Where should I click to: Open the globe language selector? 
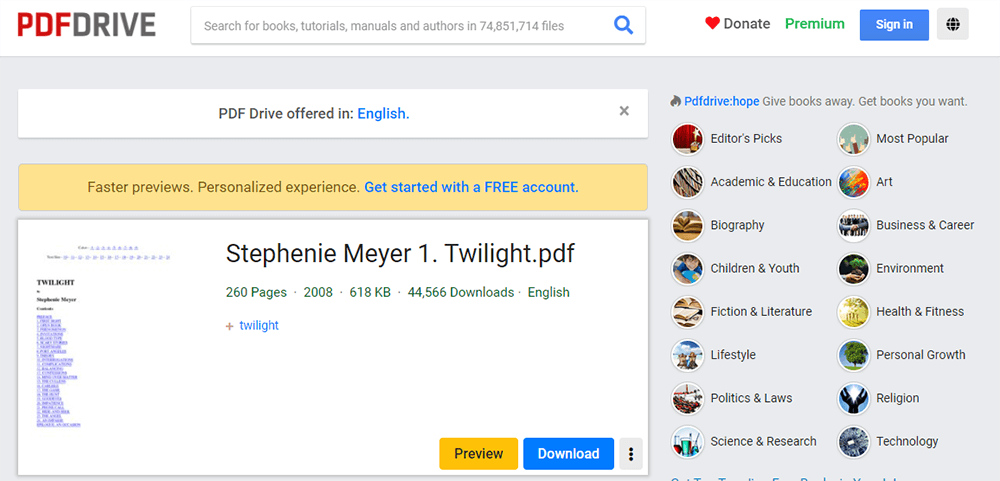point(952,24)
